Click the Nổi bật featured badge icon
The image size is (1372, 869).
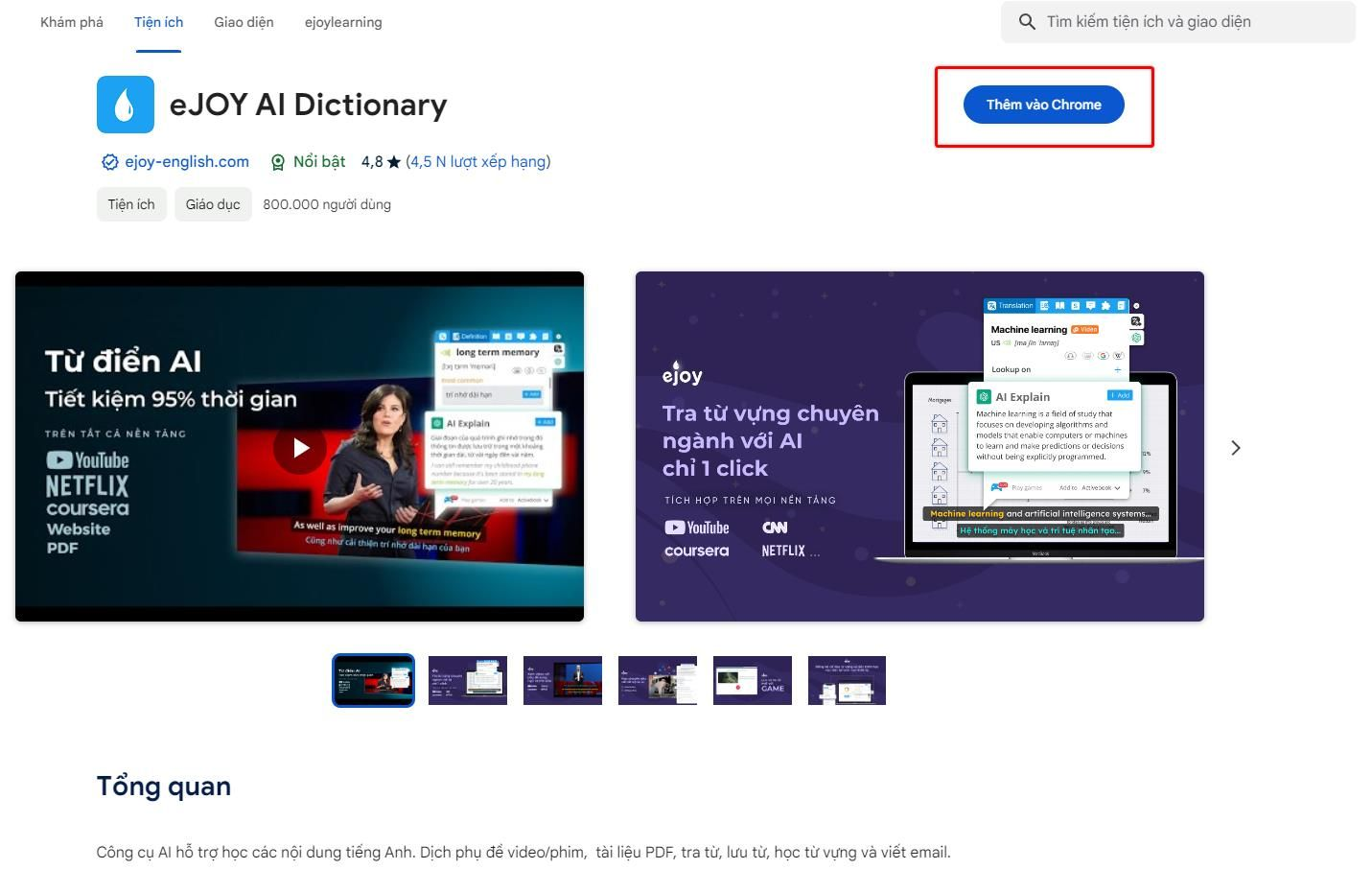[x=278, y=162]
